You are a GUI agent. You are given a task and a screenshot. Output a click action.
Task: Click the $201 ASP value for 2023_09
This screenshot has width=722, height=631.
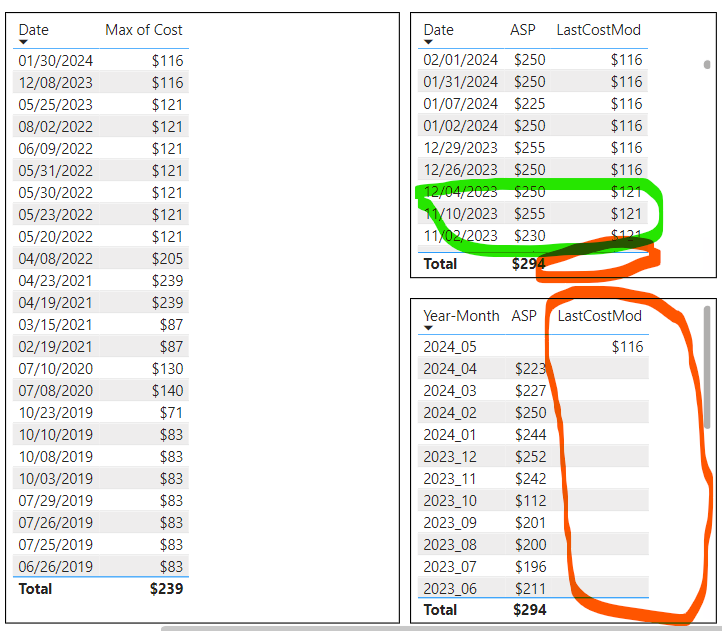(530, 522)
